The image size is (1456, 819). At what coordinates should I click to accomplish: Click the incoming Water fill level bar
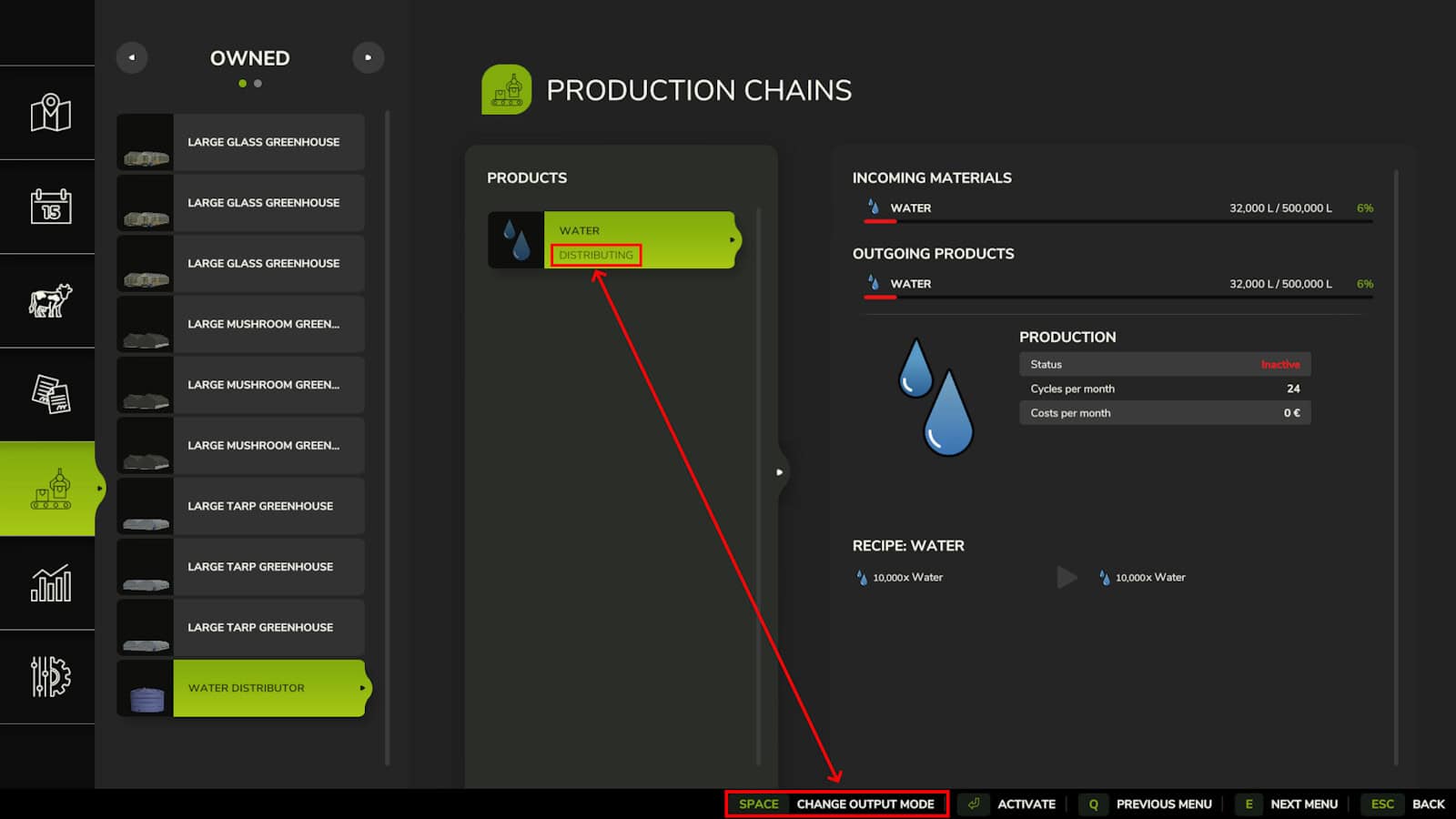tap(1117, 221)
